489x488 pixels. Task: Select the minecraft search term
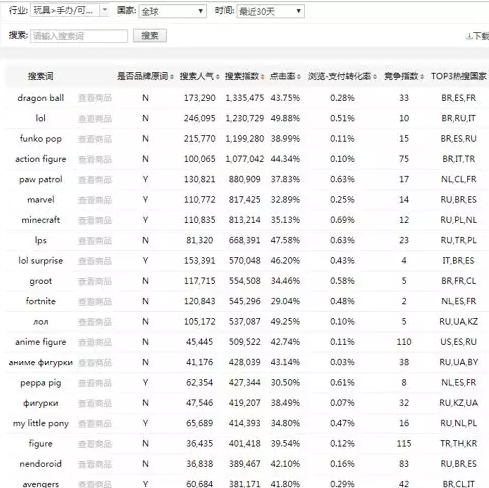(41, 220)
